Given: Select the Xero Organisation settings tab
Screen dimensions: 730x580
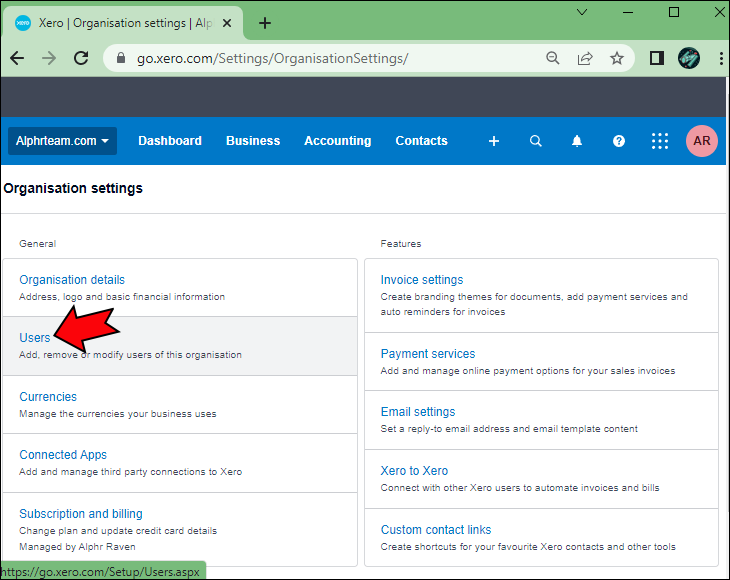Looking at the screenshot, I should 123,23.
